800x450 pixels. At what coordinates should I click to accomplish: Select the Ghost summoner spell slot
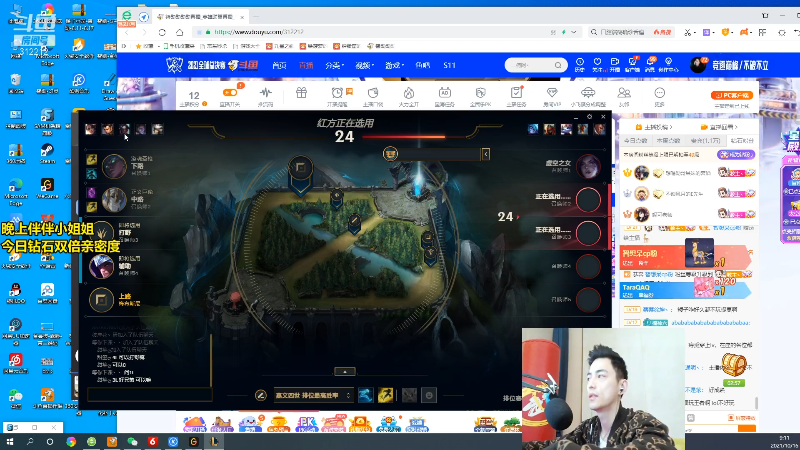(365, 395)
